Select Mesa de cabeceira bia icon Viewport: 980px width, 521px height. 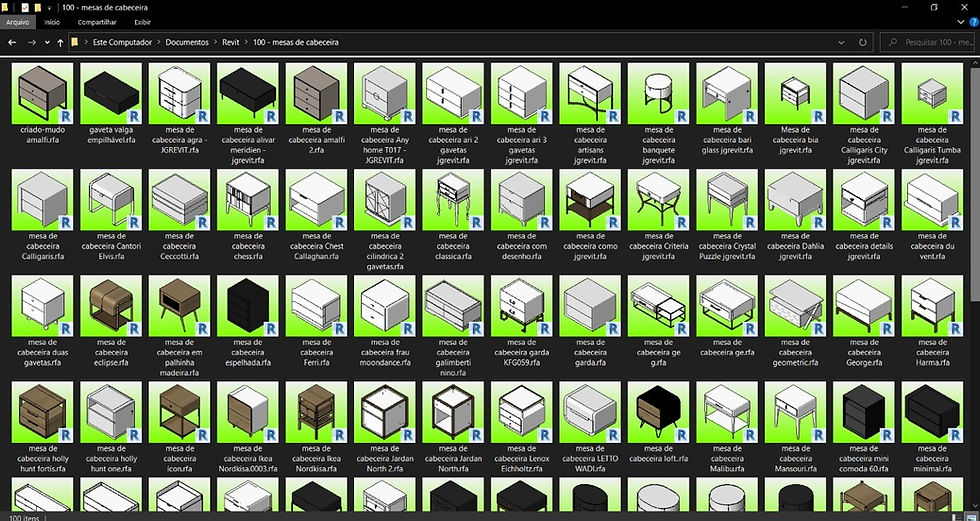click(795, 93)
